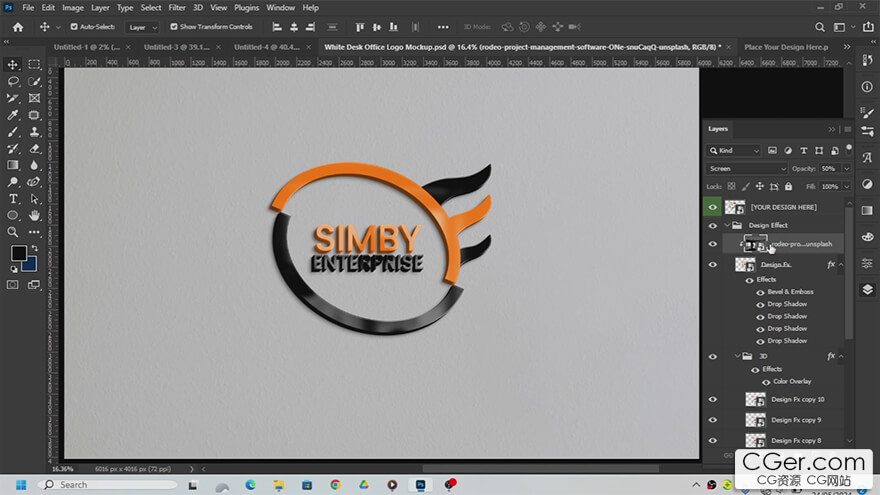Select the Hand tool
Screen dimensions: 880x495
click(34, 216)
